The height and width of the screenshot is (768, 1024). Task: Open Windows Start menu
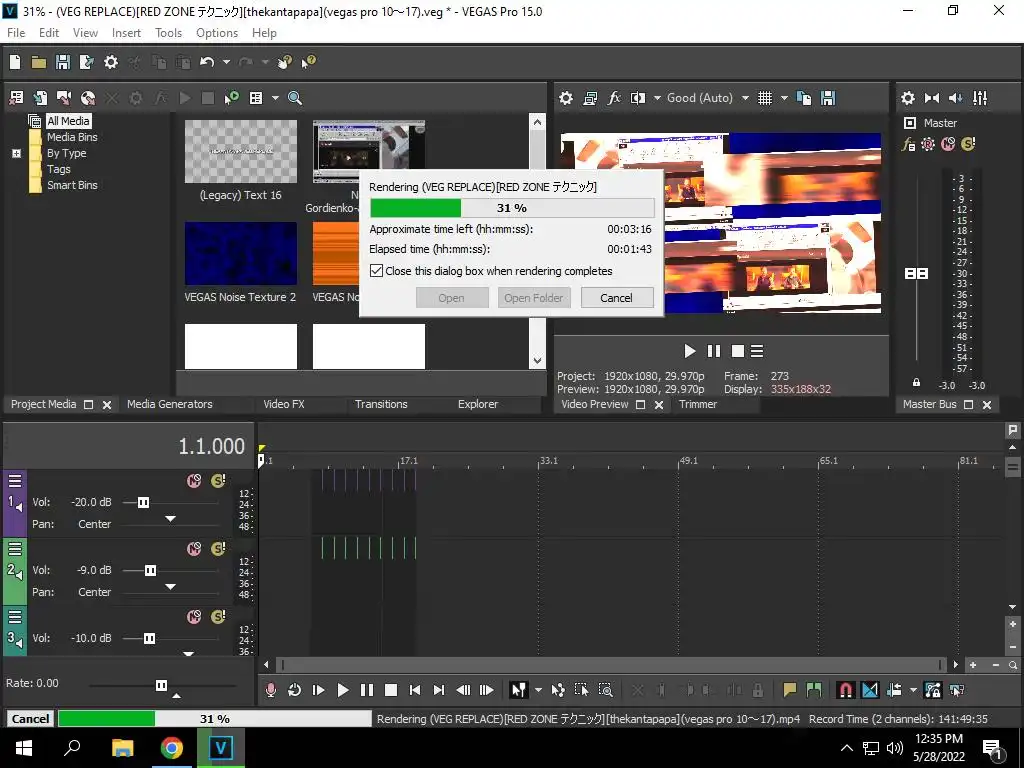coord(24,748)
